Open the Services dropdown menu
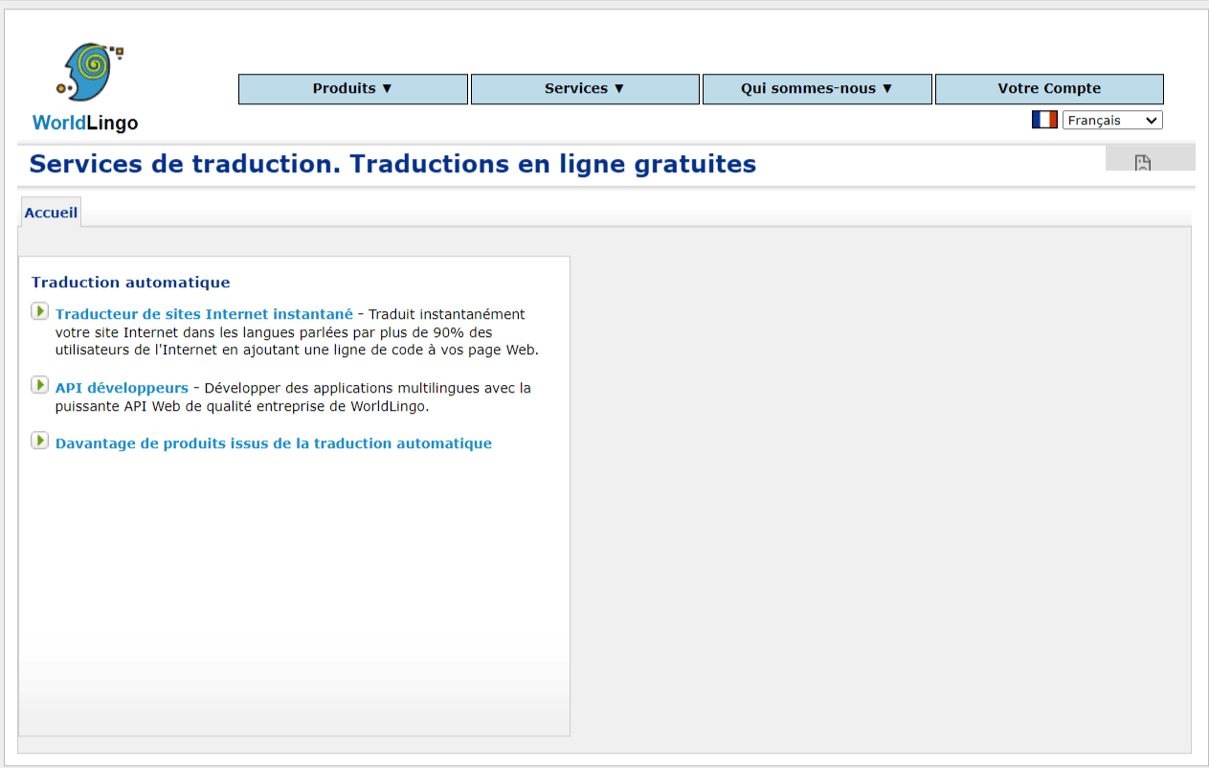 pyautogui.click(x=584, y=88)
